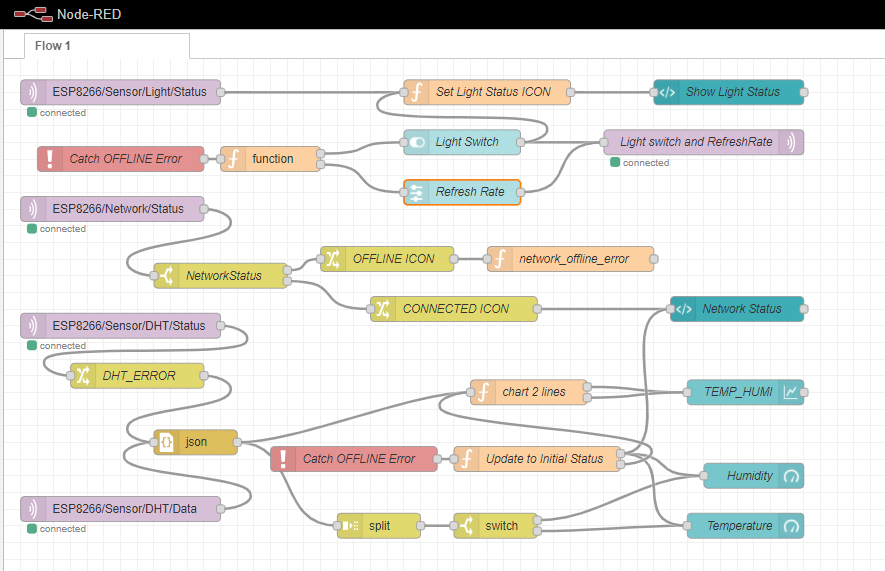Screen dimensions: 885x571
Task: Click output port of the json node
Action: point(237,442)
